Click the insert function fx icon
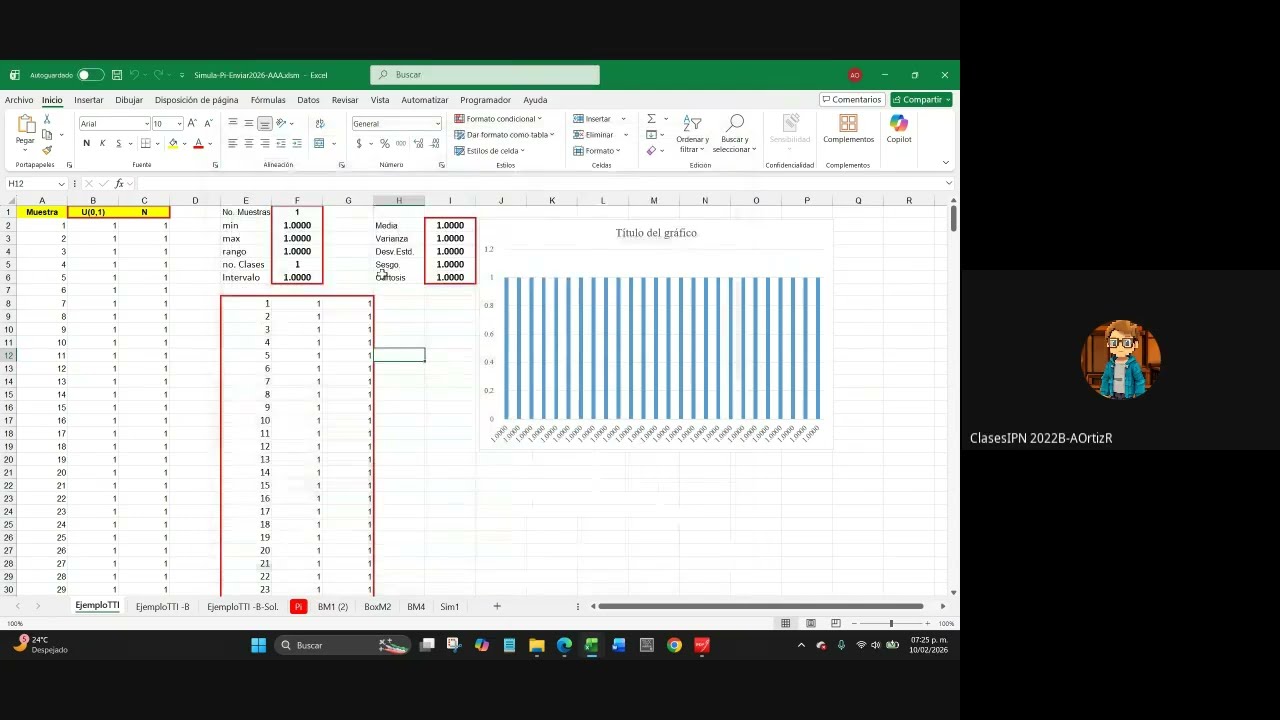Viewport: 1280px width, 720px height. coord(119,184)
